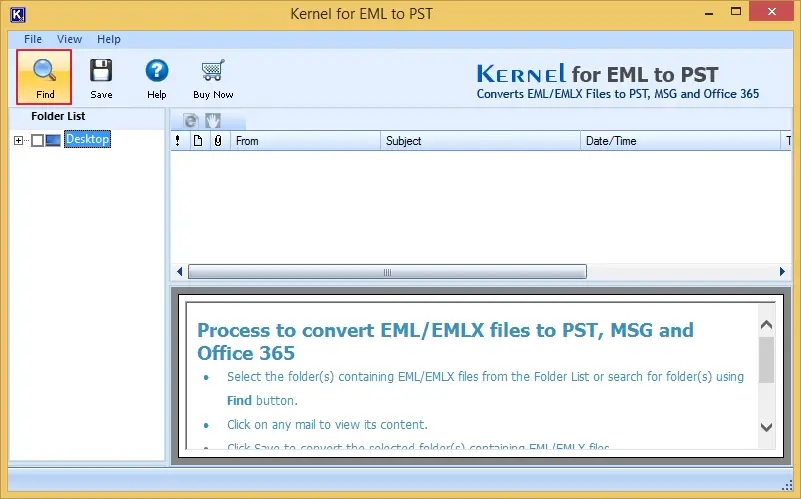Select the Desktop folder label

[87, 139]
